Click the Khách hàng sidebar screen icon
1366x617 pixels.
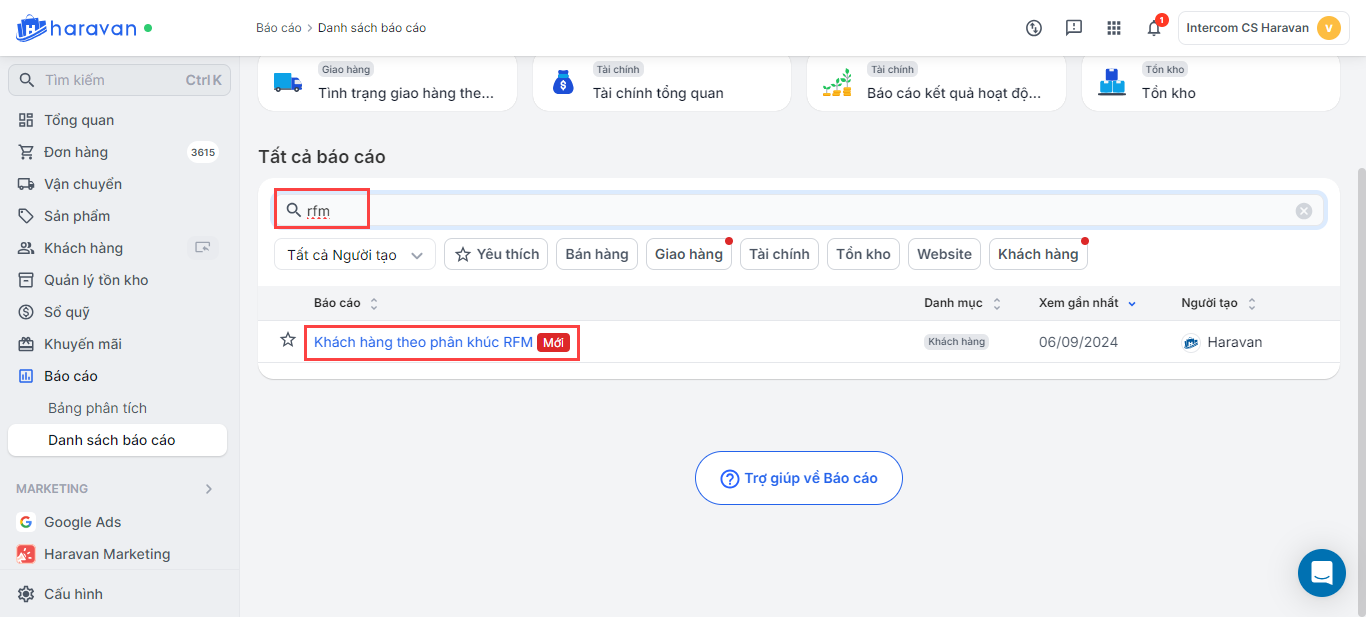203,248
